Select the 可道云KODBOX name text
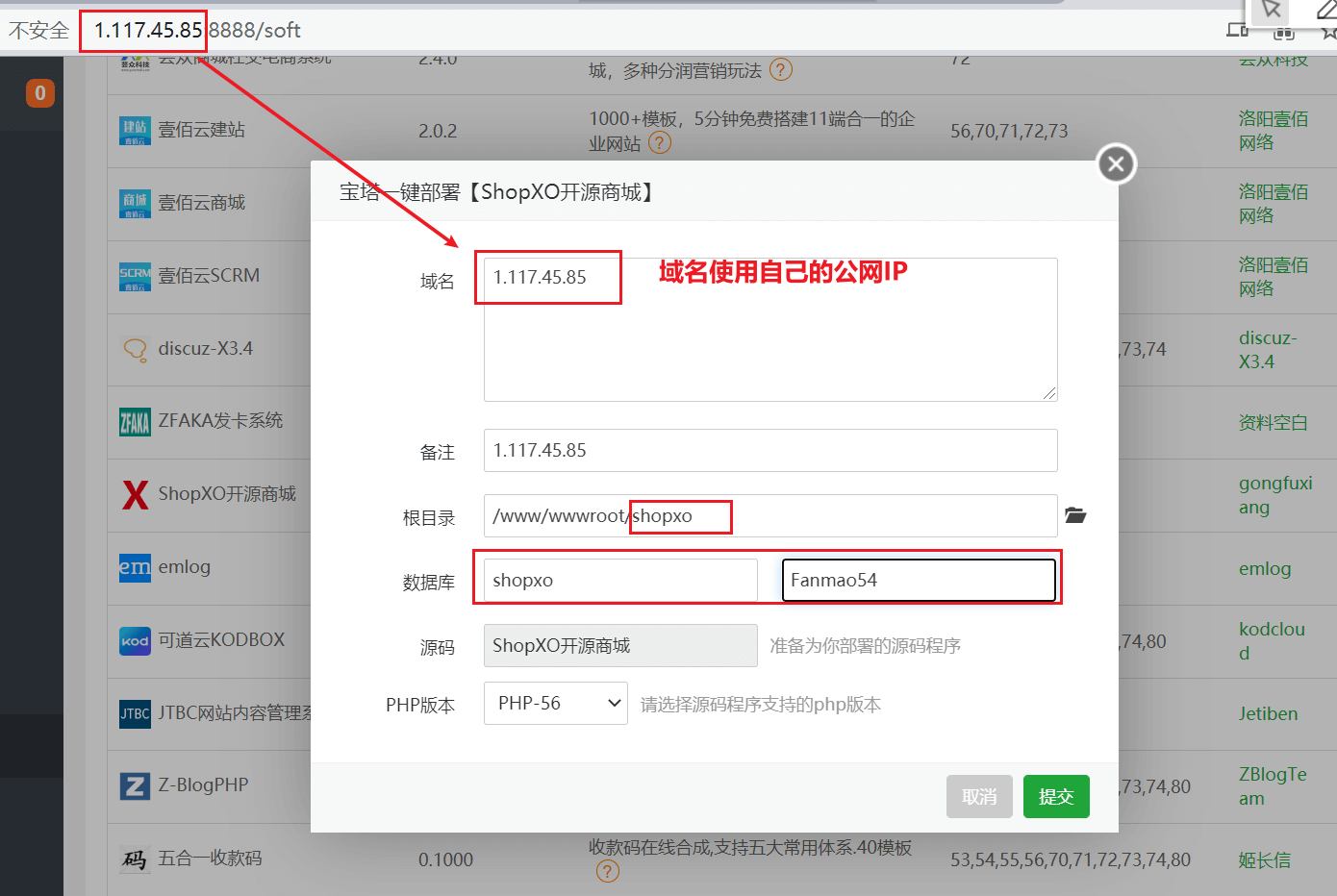1337x896 pixels. [x=222, y=640]
